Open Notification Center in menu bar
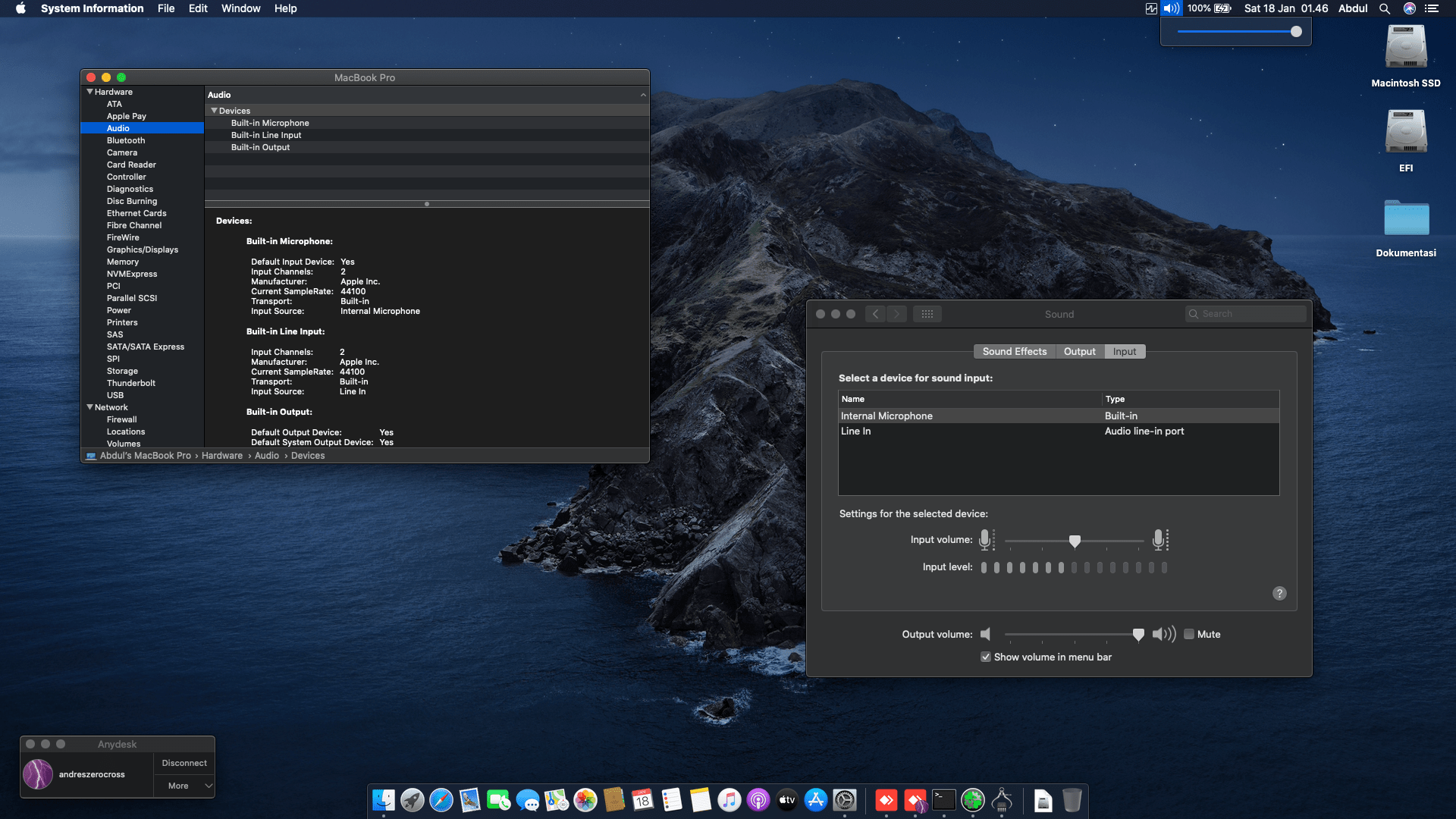 click(1432, 8)
